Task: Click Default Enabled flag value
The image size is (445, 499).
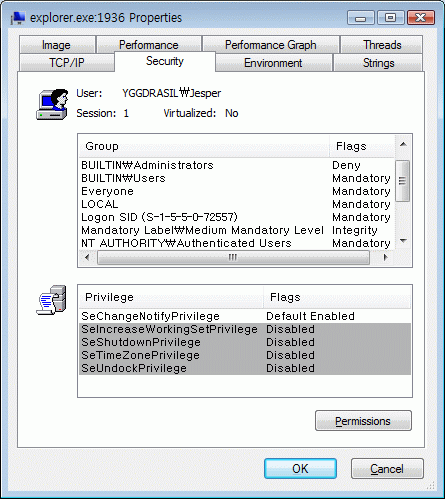Action: (310, 316)
